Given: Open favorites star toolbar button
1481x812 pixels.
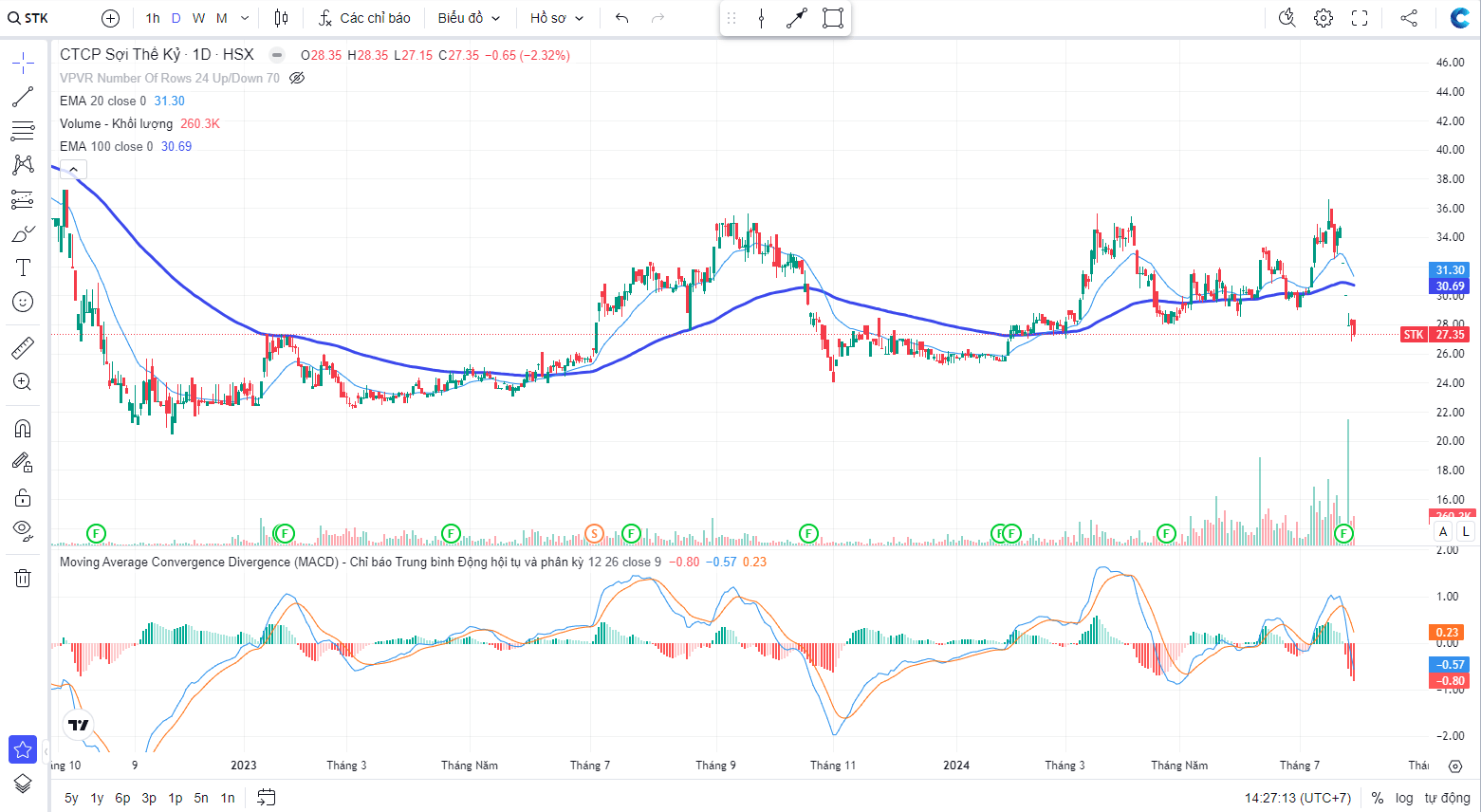Looking at the screenshot, I should pos(23,749).
